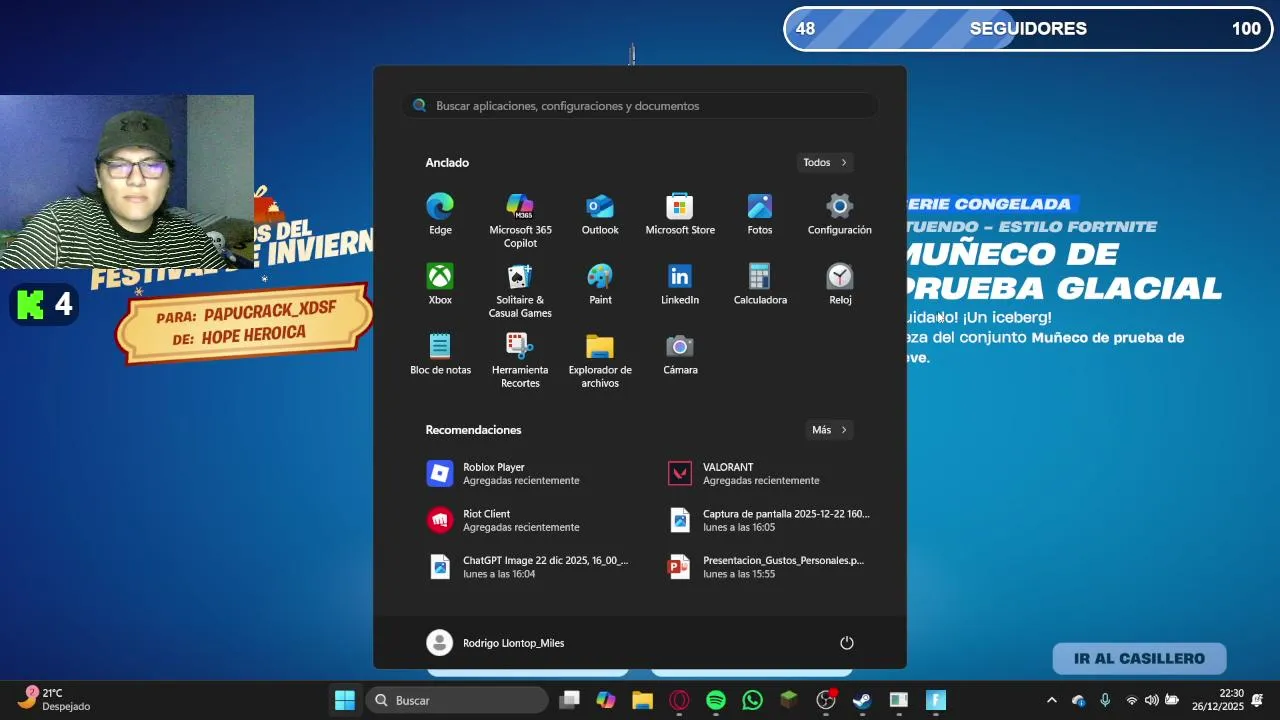Open OBS Studio icon on taskbar
This screenshot has height=720, width=1280.
[x=826, y=700]
